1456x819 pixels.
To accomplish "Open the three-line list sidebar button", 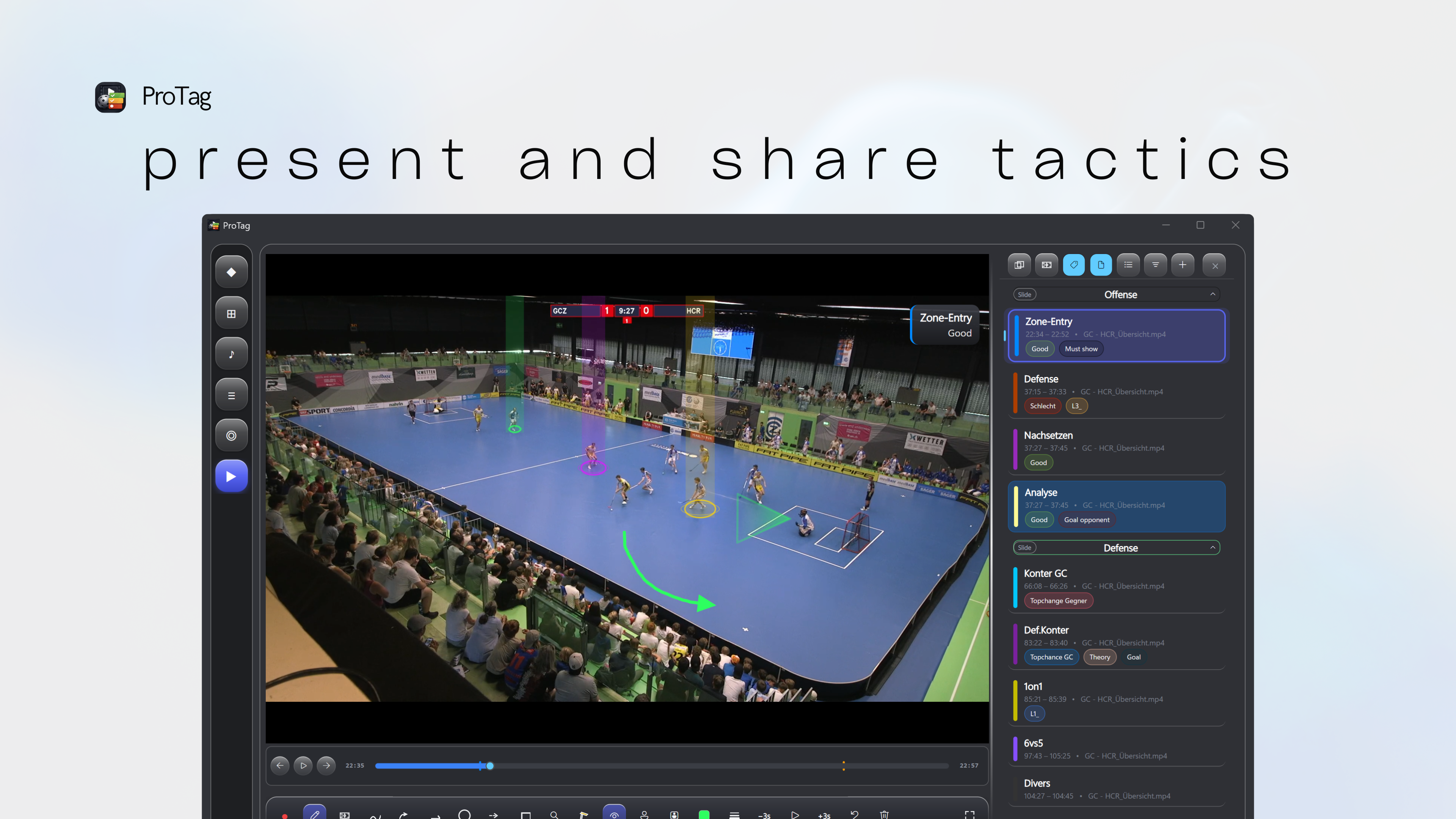I will (x=231, y=395).
